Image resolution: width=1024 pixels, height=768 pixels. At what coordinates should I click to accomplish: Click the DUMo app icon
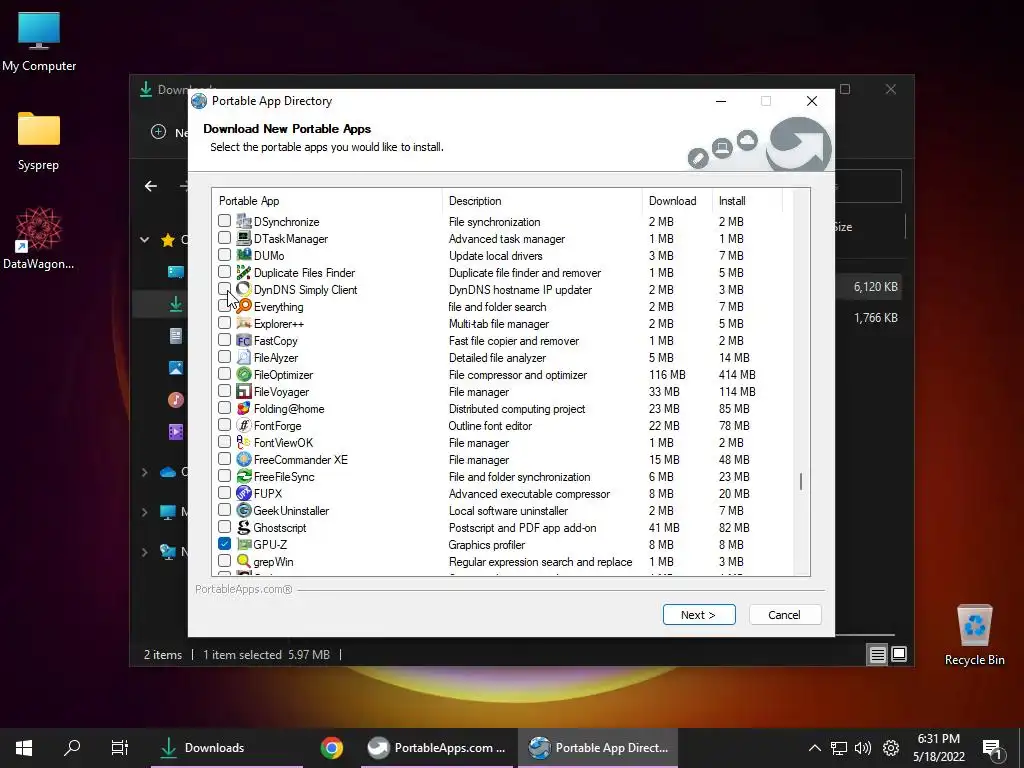coord(244,255)
